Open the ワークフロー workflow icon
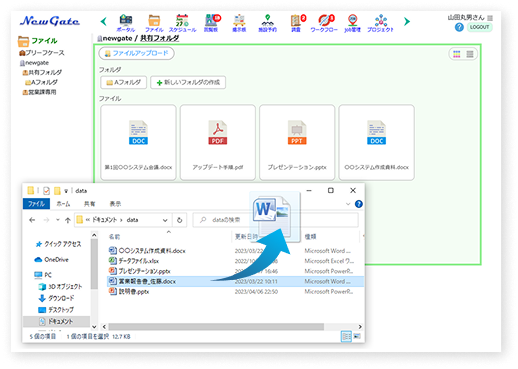Viewport: 518px width, 369px height. [324, 23]
